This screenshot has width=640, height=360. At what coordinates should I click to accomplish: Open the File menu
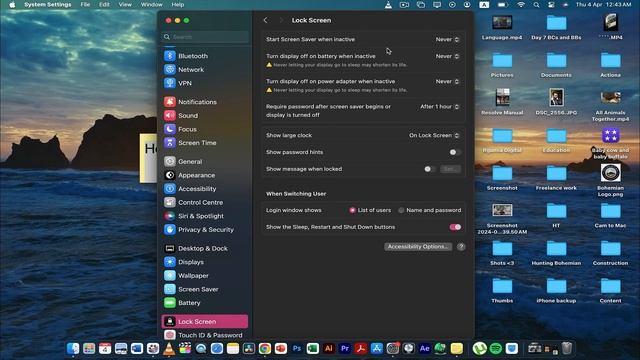pyautogui.click(x=85, y=4)
